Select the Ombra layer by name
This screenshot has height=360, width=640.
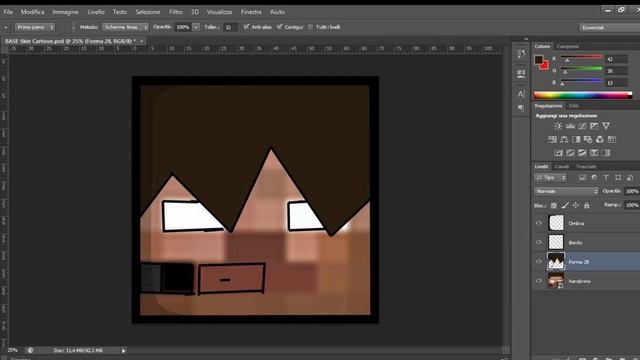[x=576, y=223]
